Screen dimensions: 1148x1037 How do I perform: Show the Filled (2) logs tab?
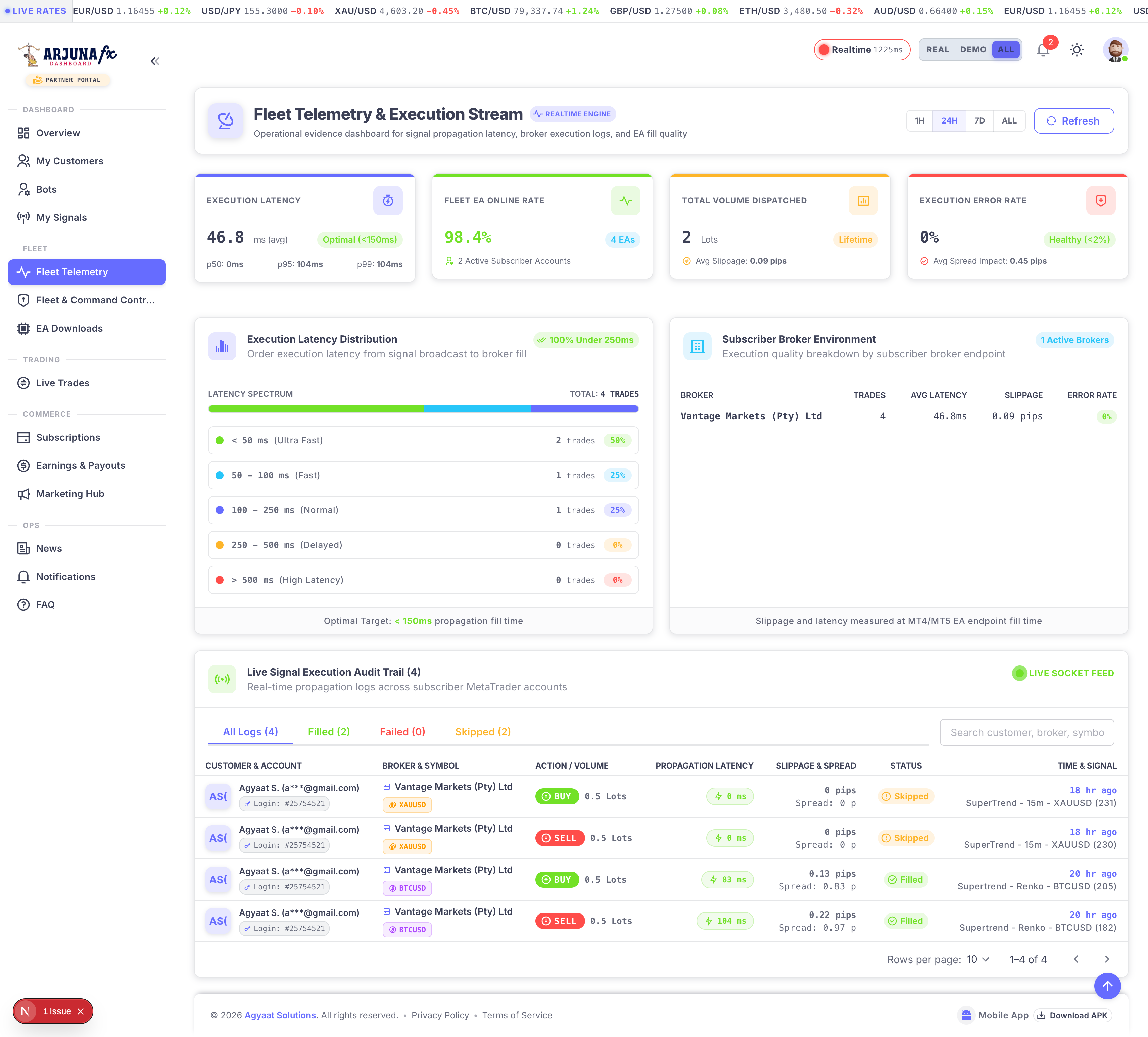[x=329, y=732]
